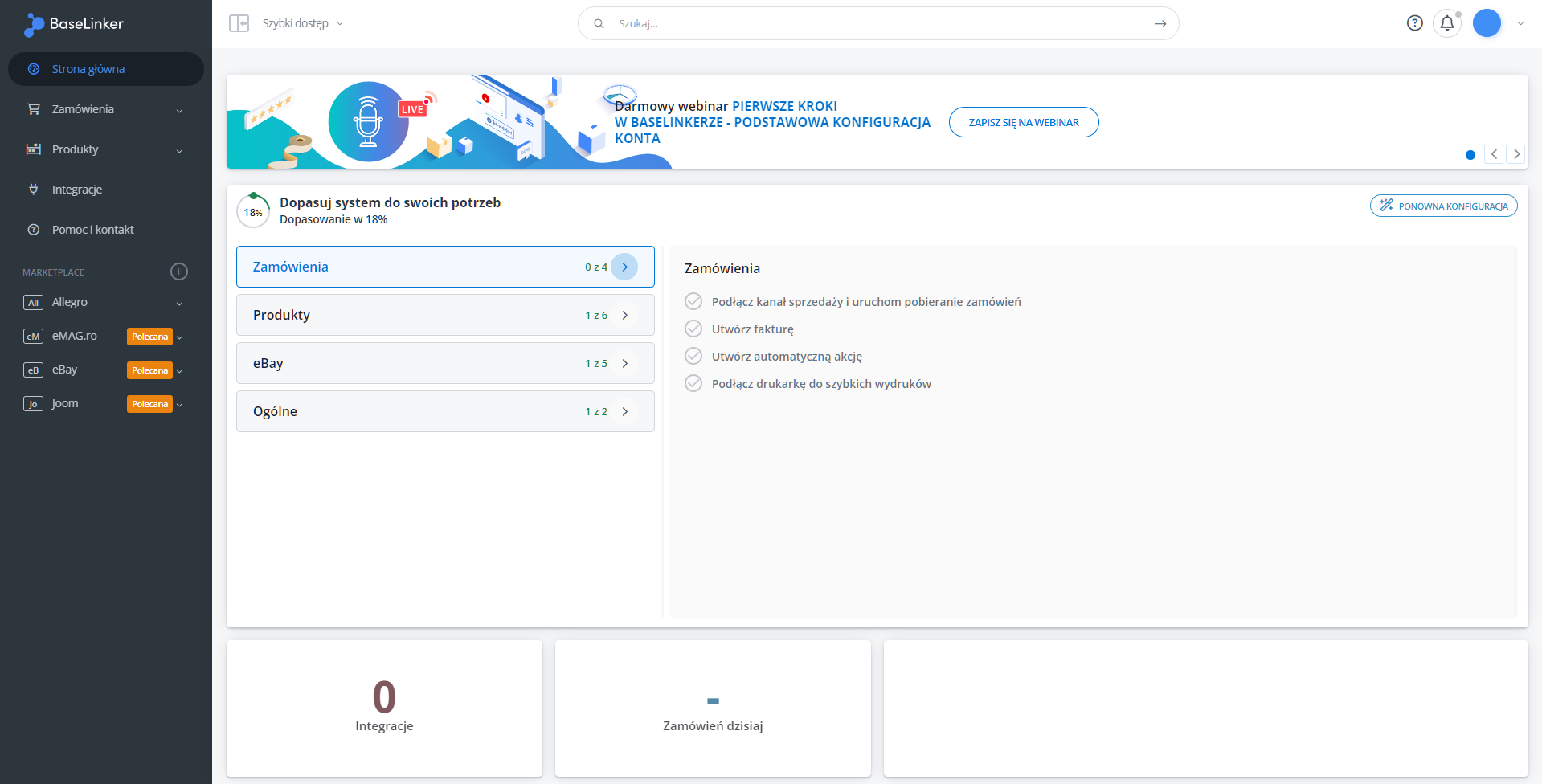Go to Strona główna menu item
The image size is (1542, 784).
coord(106,69)
